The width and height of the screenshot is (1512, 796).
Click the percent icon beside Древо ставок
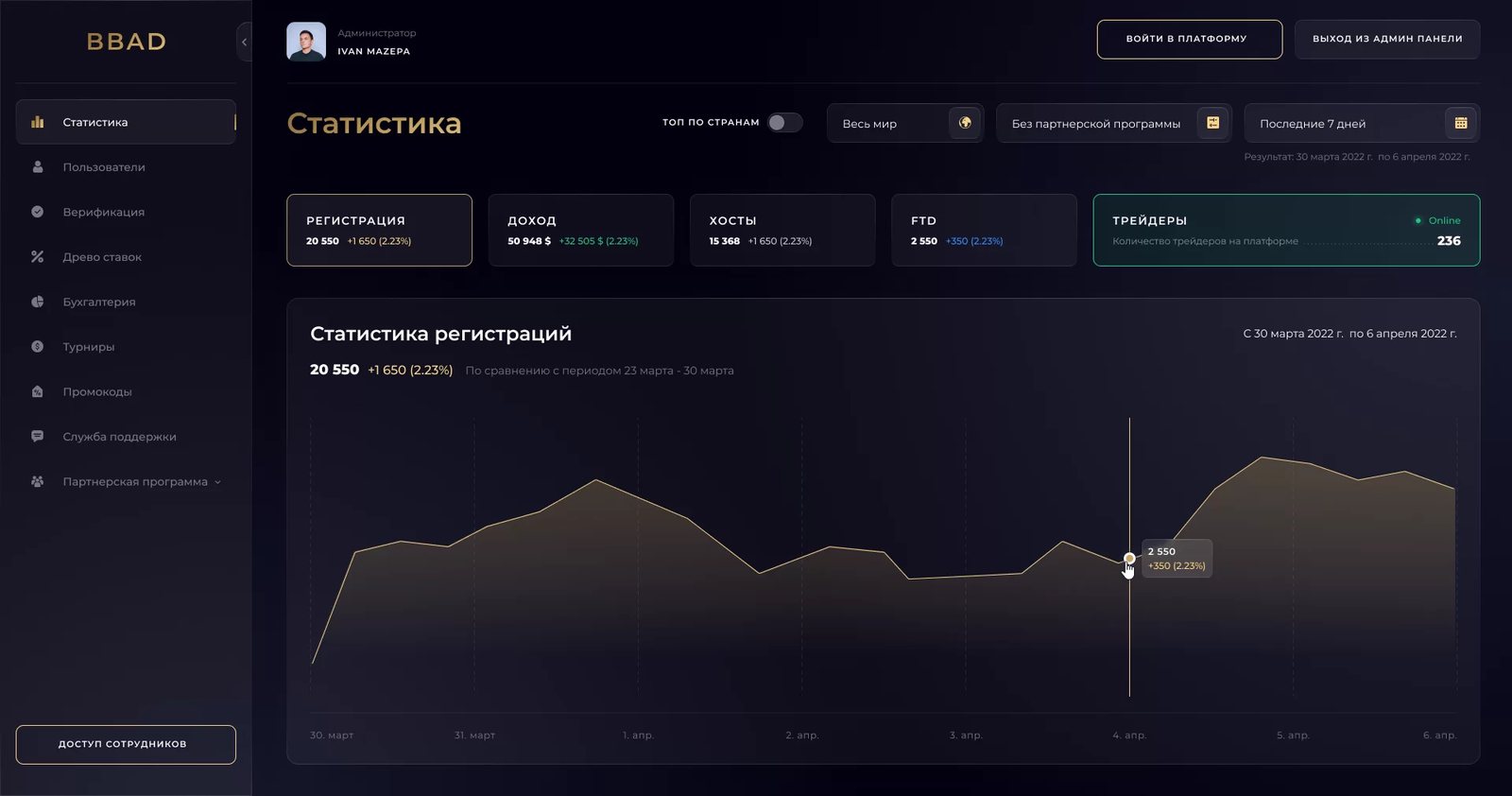(x=38, y=257)
